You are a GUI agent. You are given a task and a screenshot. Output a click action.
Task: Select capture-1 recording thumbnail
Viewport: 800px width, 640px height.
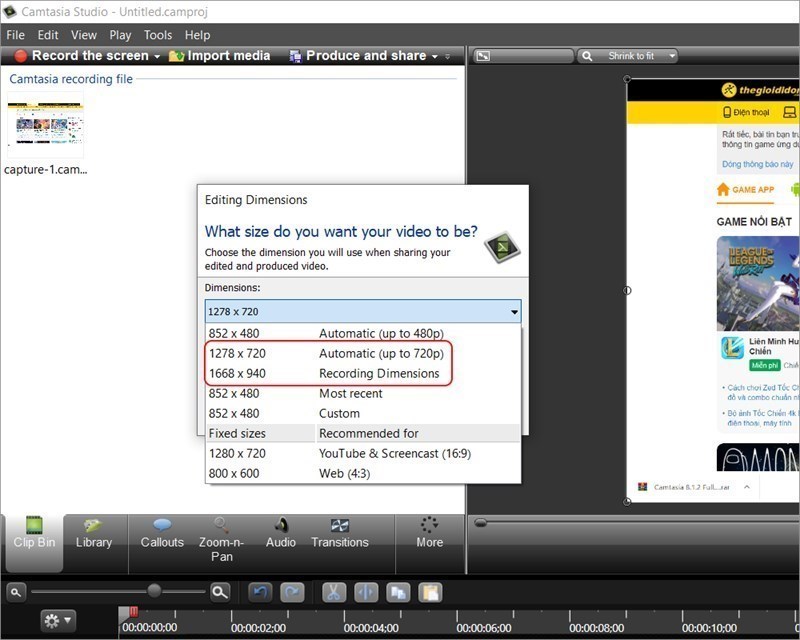coord(45,125)
